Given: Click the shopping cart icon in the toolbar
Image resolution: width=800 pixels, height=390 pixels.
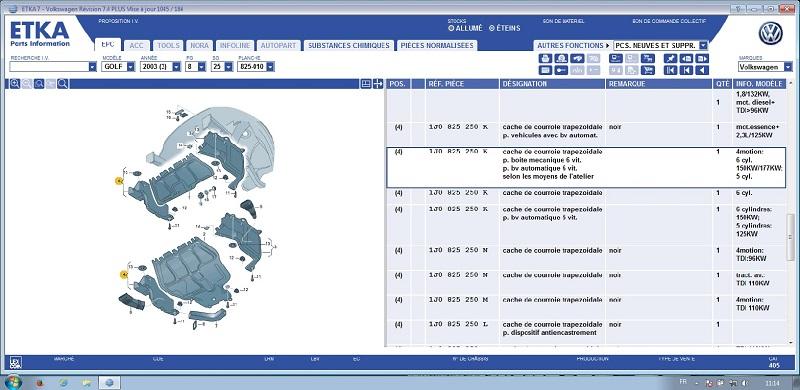Looking at the screenshot, I should pos(648,70).
